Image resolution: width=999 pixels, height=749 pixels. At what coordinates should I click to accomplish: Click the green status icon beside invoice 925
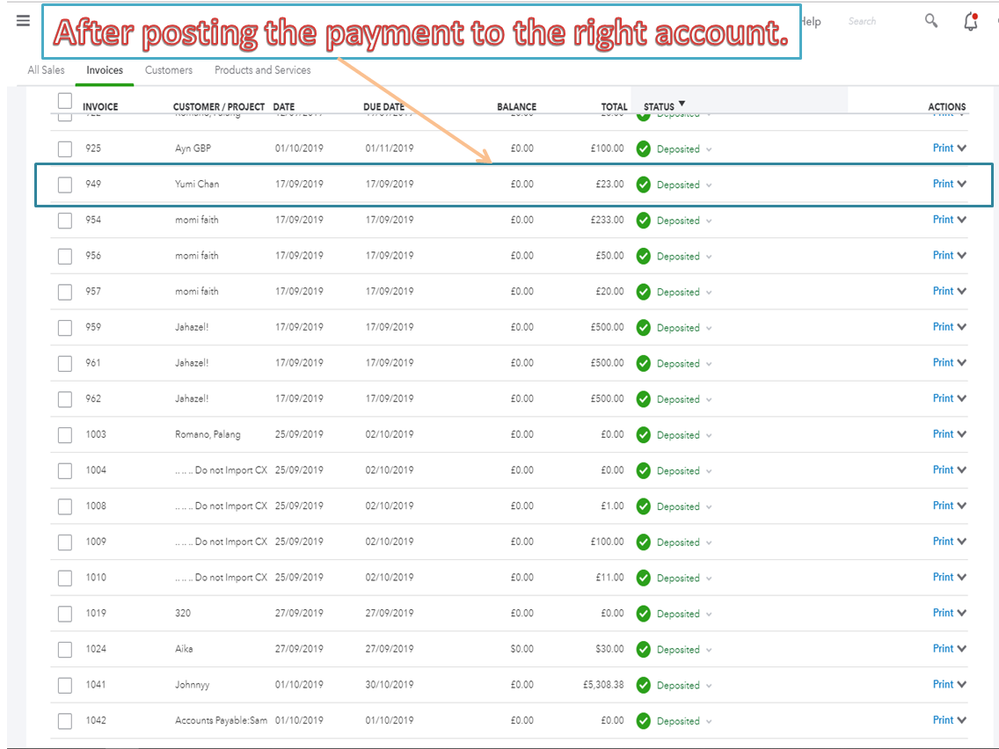click(643, 148)
